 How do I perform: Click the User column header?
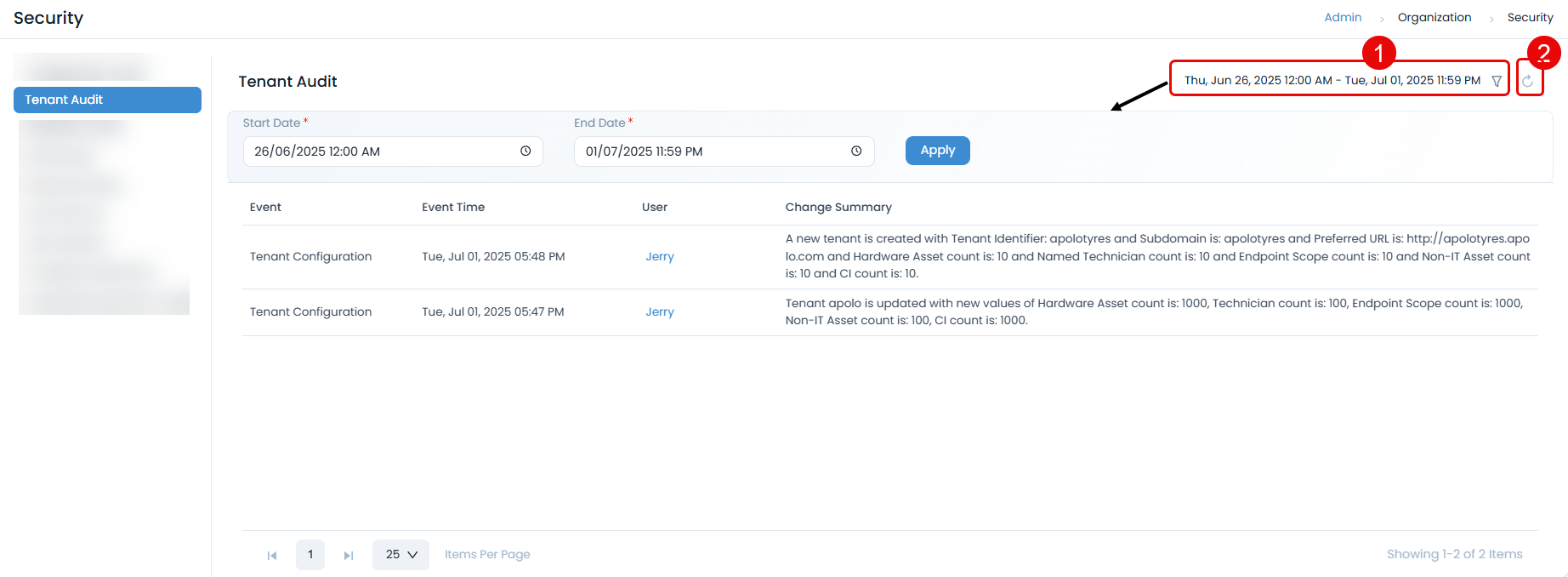click(x=654, y=207)
